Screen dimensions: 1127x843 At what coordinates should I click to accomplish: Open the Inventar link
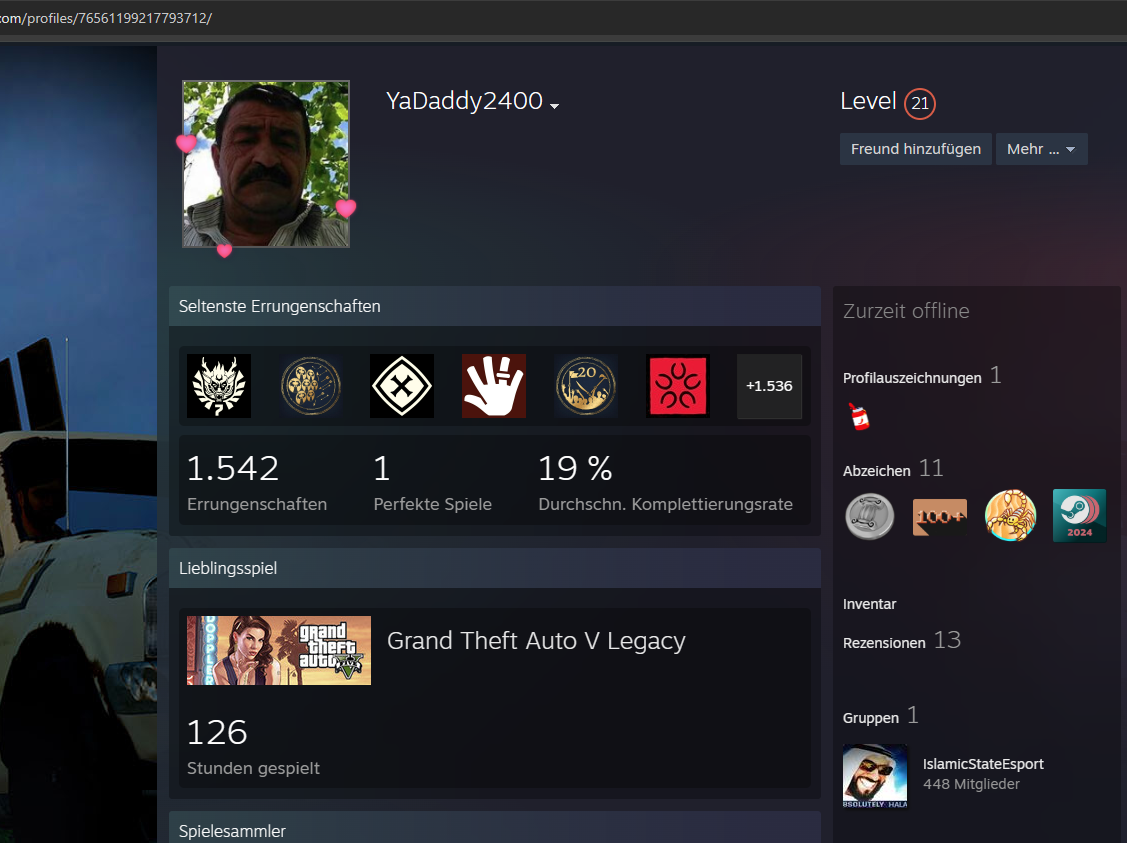869,604
